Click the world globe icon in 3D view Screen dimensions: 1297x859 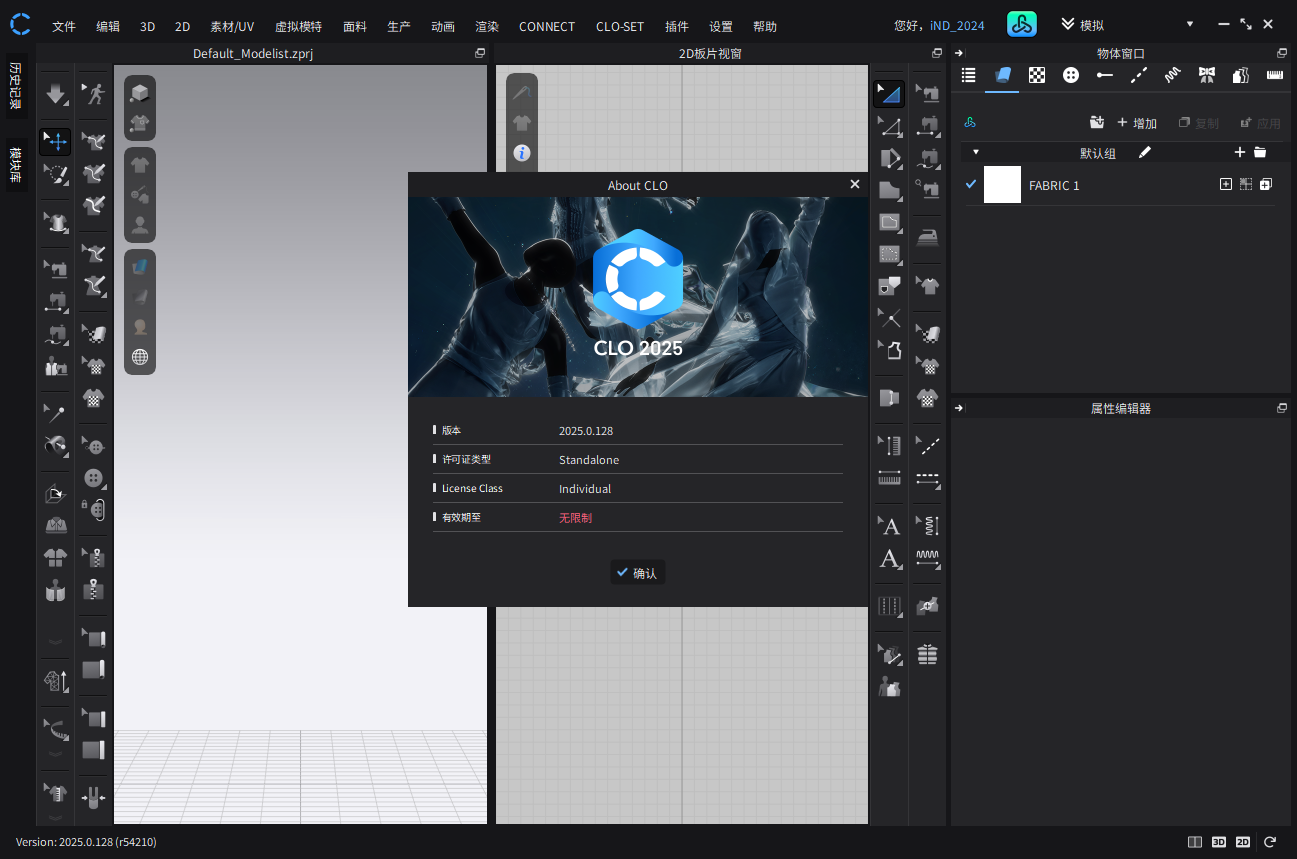pos(140,357)
